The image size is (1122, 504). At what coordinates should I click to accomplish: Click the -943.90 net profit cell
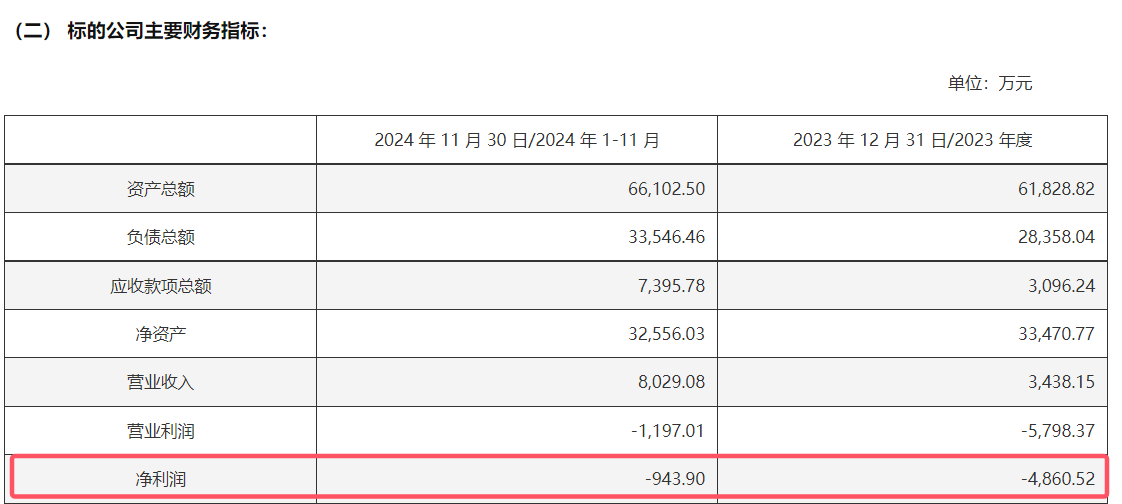(675, 479)
